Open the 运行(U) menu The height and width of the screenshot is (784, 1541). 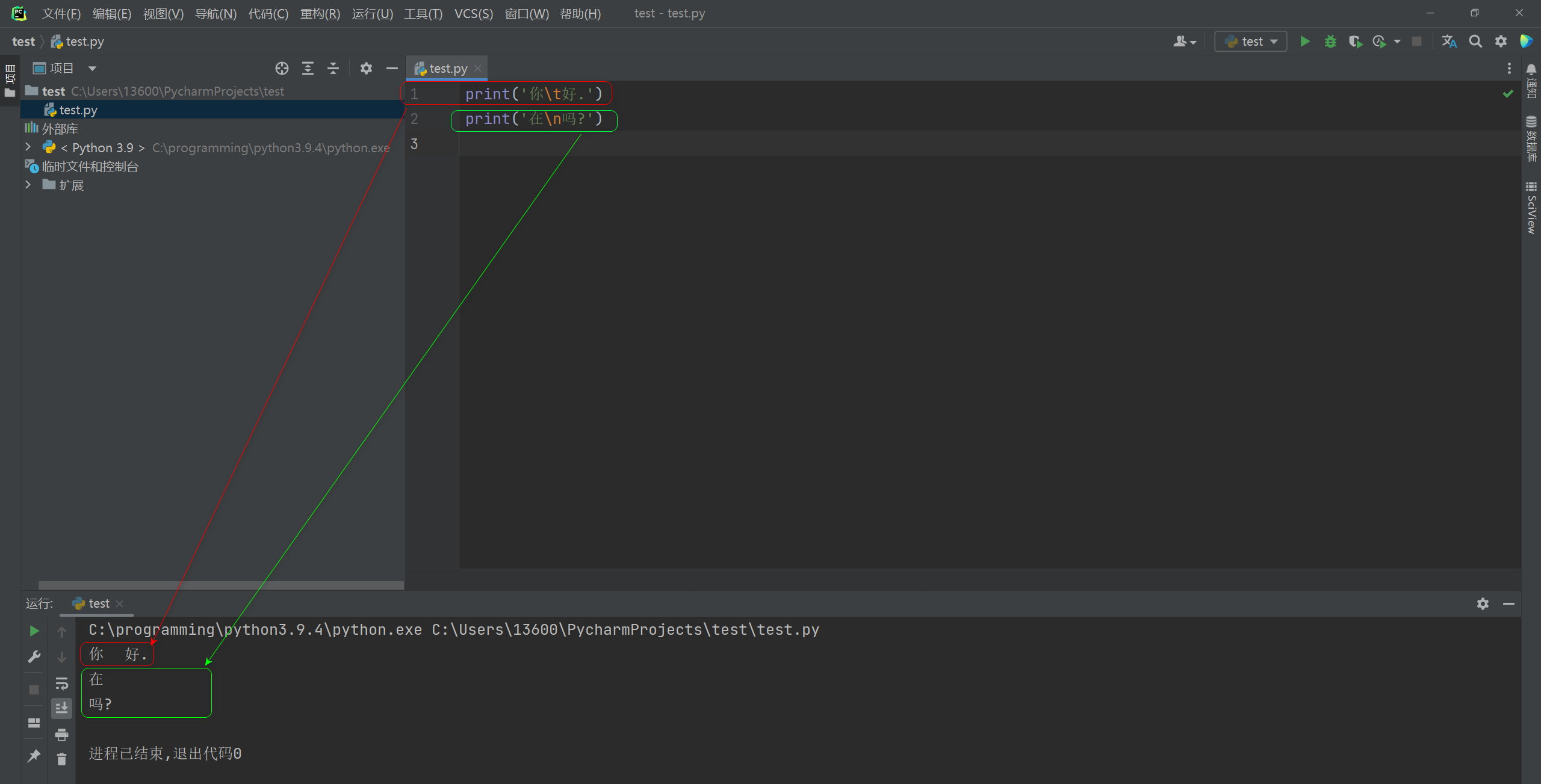point(372,13)
